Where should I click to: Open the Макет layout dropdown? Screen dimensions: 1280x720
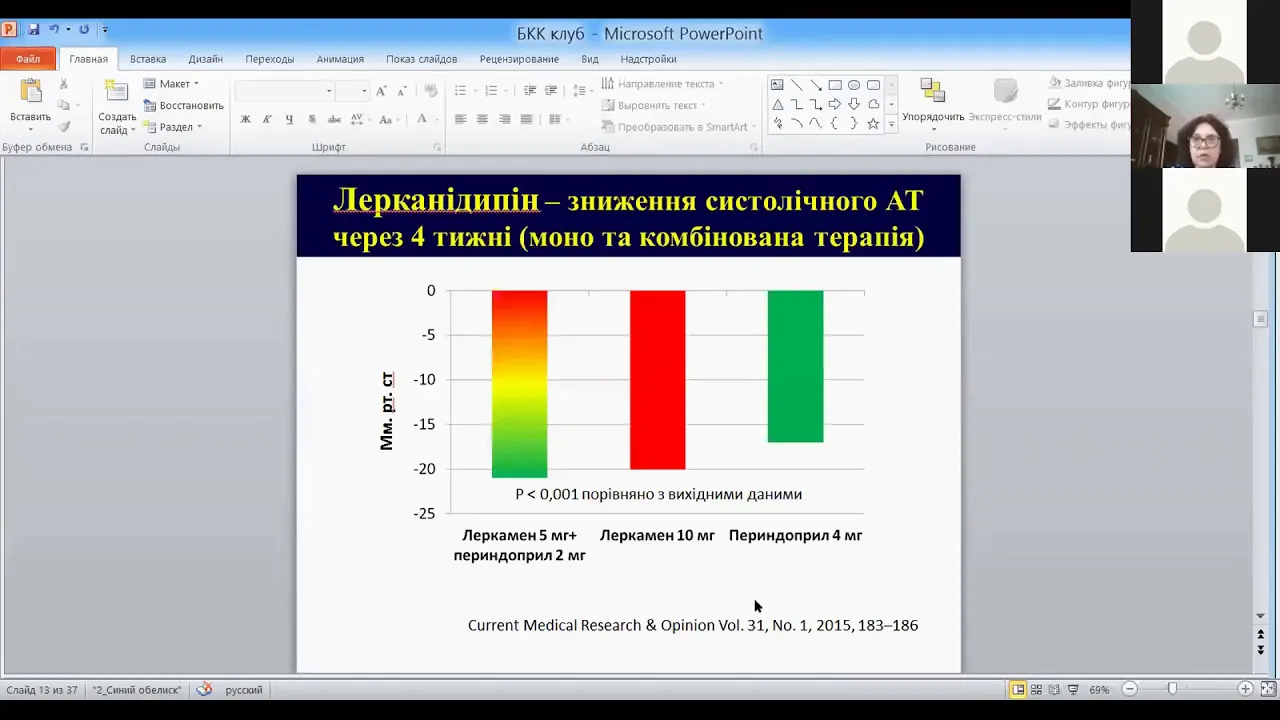coord(171,84)
